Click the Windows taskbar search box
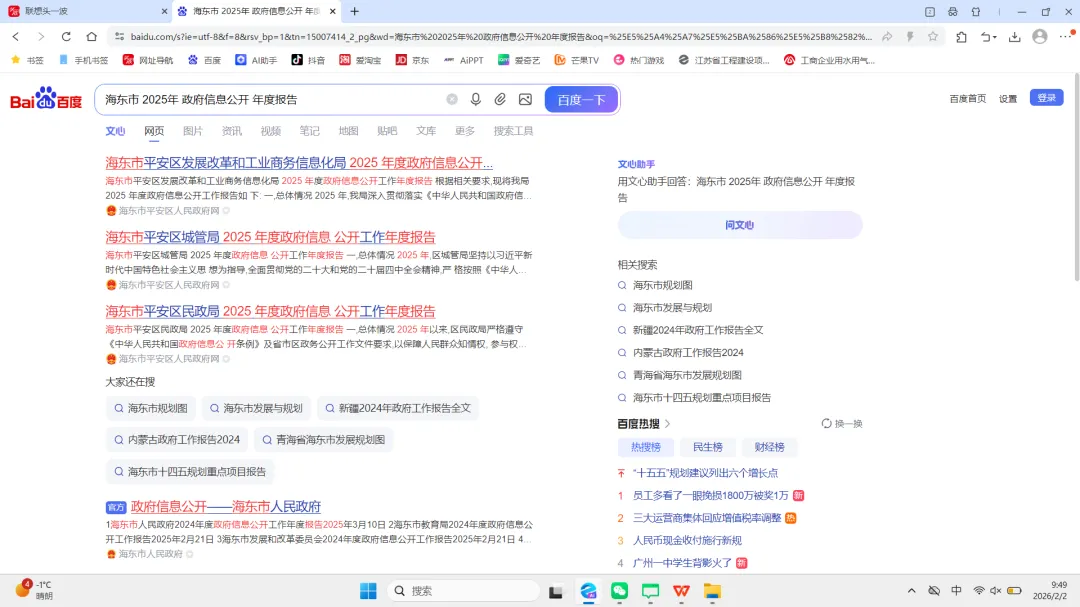 coord(464,591)
